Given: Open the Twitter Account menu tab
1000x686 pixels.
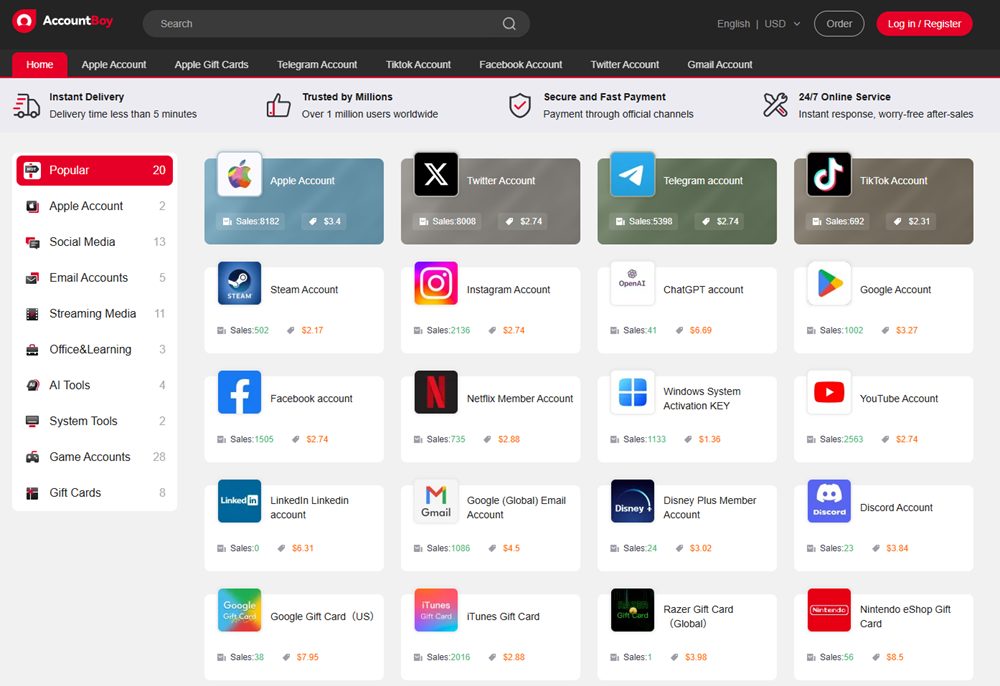Looking at the screenshot, I should click(x=624, y=64).
